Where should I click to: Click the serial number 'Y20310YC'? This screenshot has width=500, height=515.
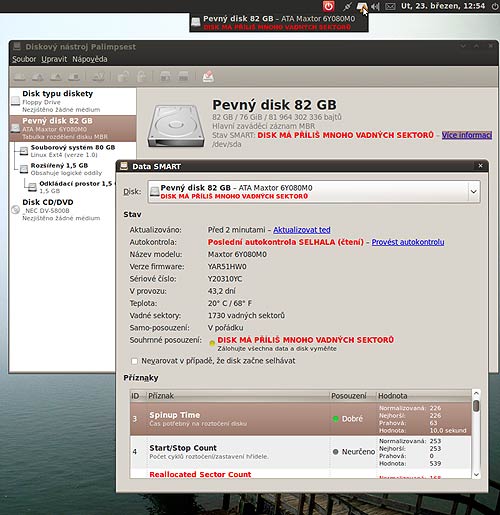(225, 279)
